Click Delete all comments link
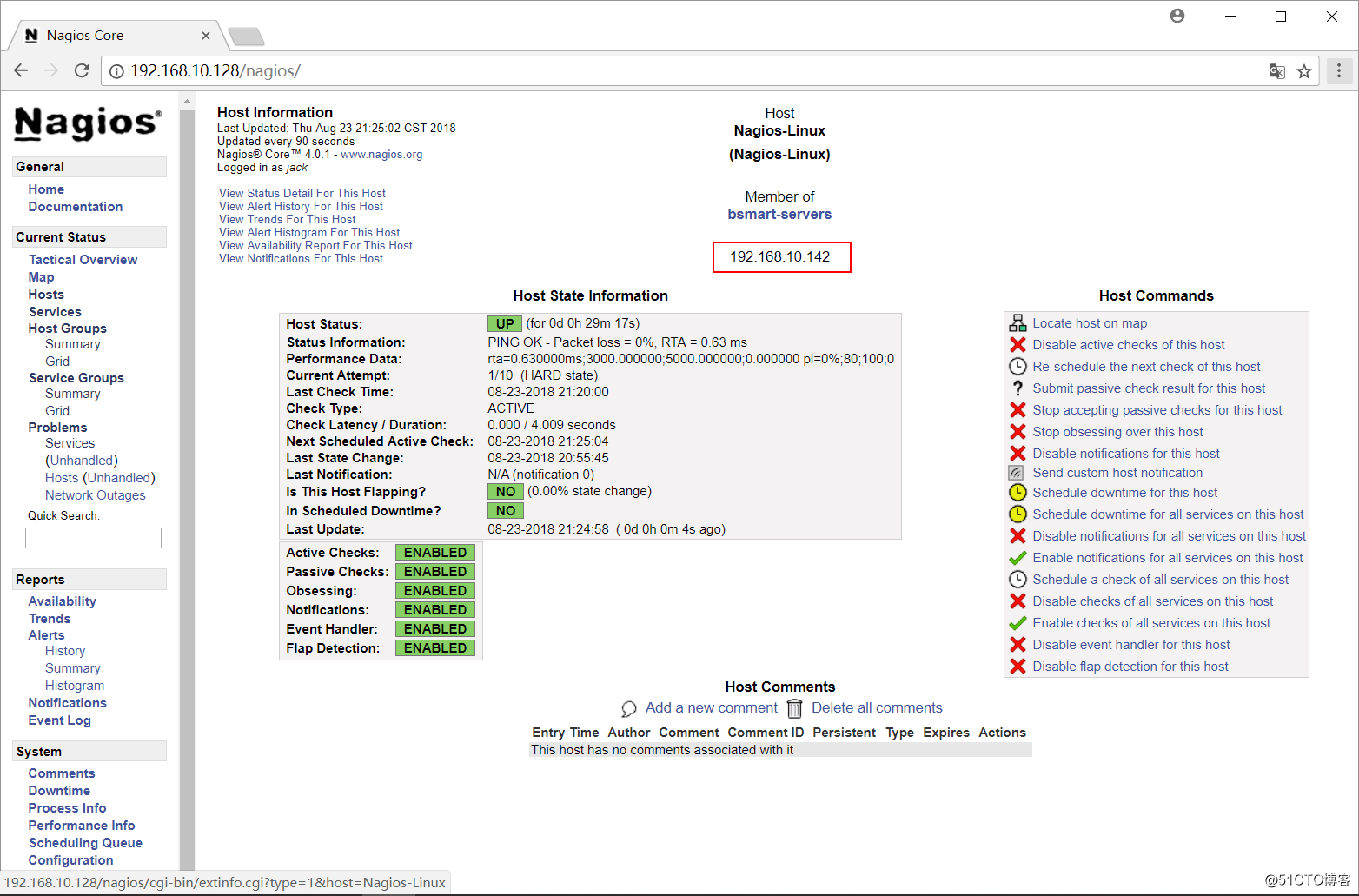The height and width of the screenshot is (896, 1359). point(877,708)
